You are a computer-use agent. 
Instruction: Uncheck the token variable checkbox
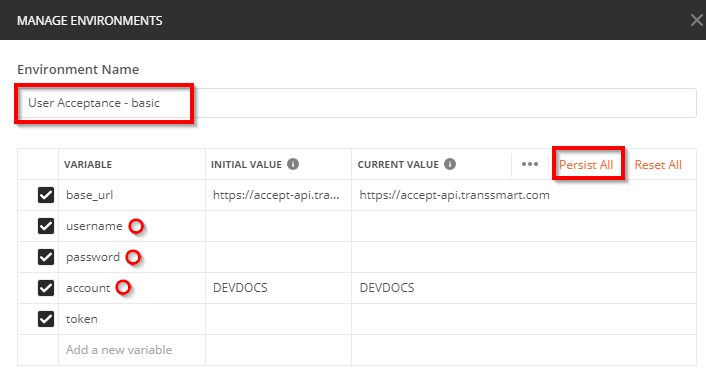coord(46,319)
